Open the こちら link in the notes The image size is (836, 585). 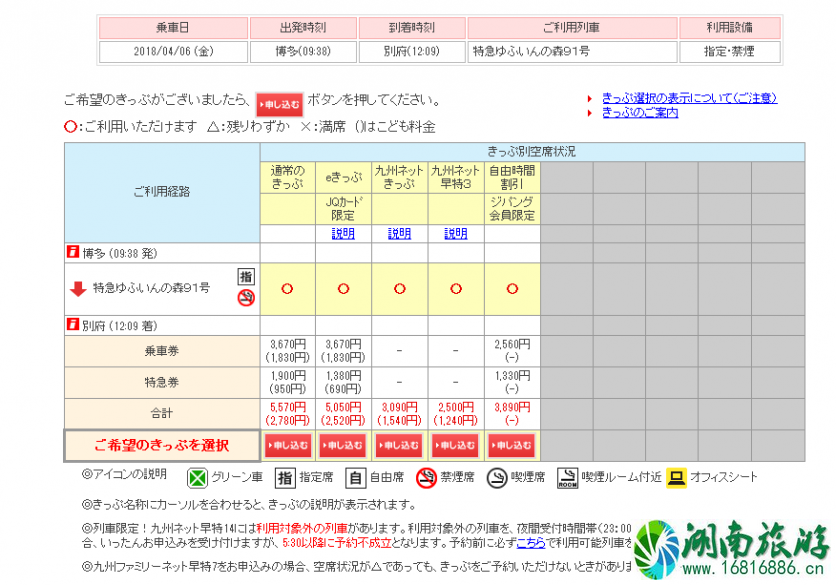point(530,543)
